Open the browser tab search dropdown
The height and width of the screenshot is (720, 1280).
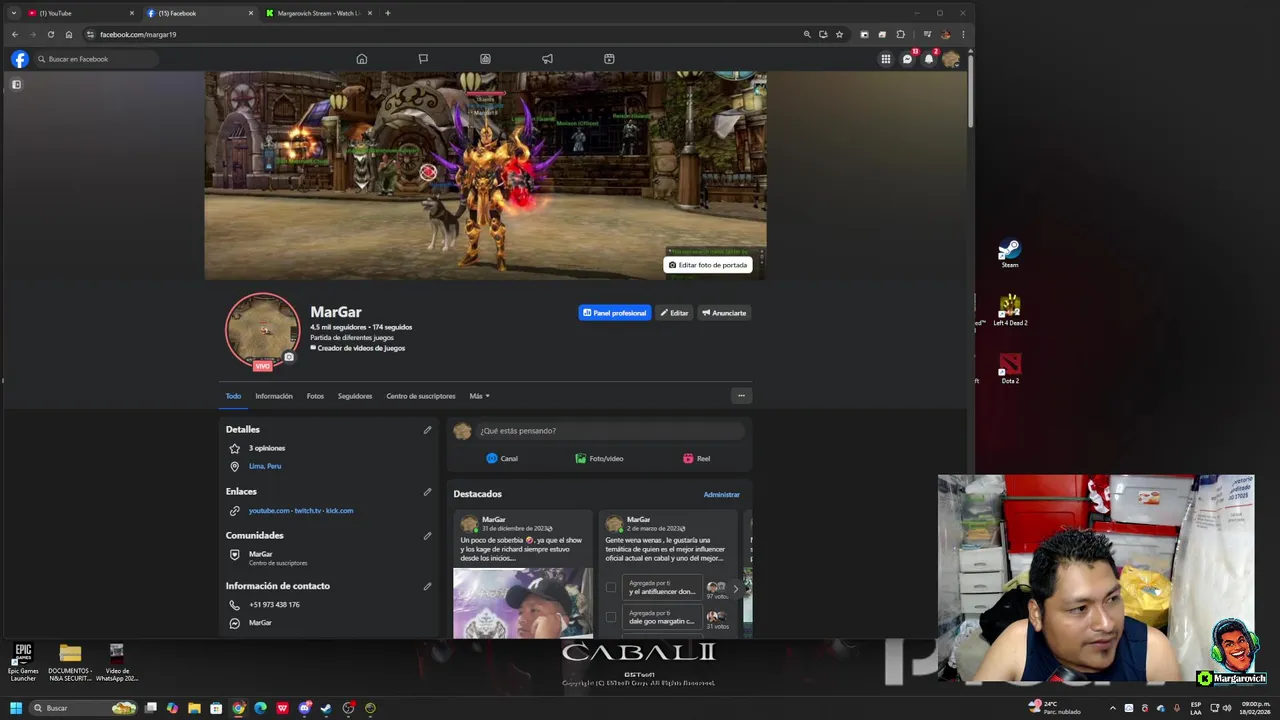(13, 13)
